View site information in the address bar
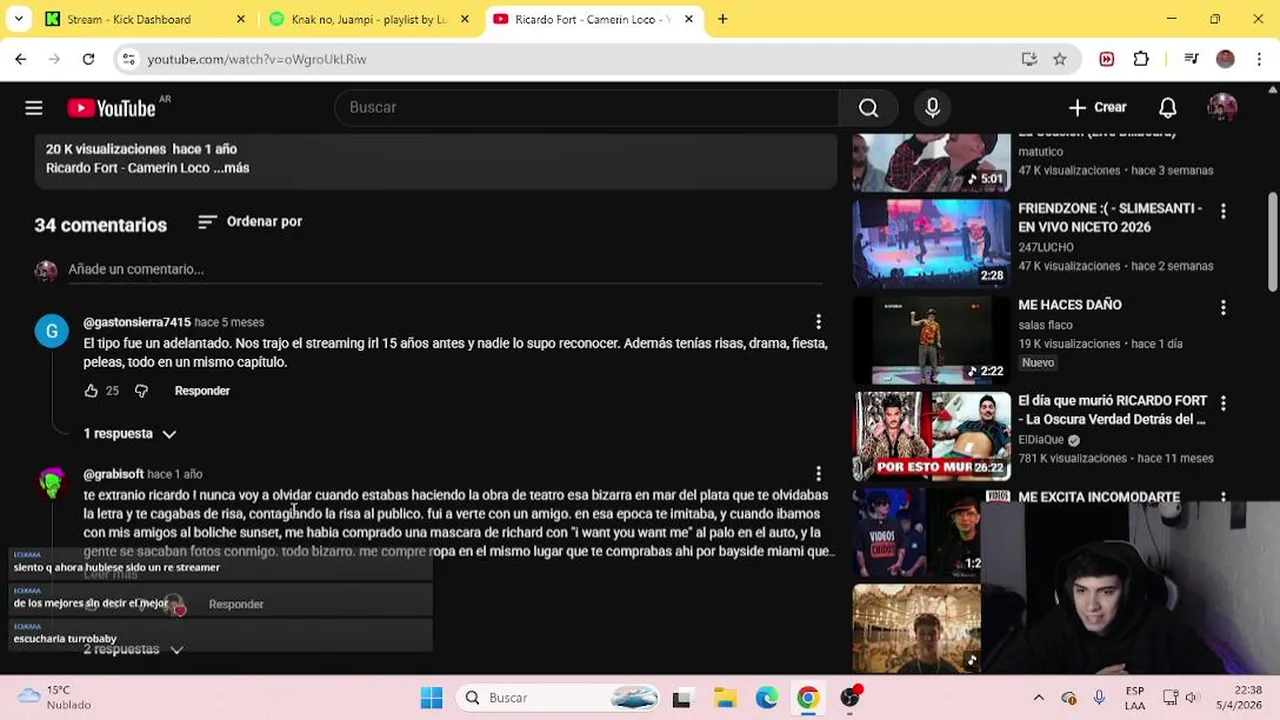This screenshot has height=720, width=1280. tap(128, 59)
